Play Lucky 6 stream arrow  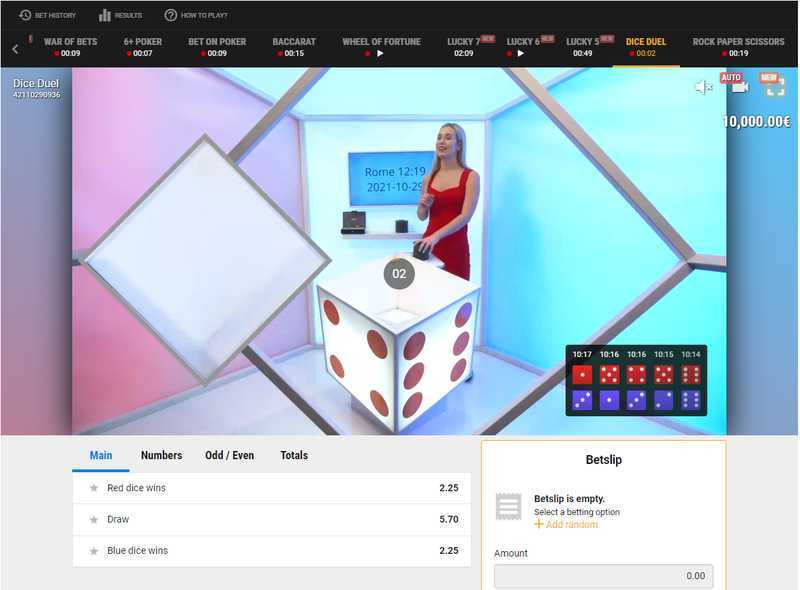(x=520, y=53)
